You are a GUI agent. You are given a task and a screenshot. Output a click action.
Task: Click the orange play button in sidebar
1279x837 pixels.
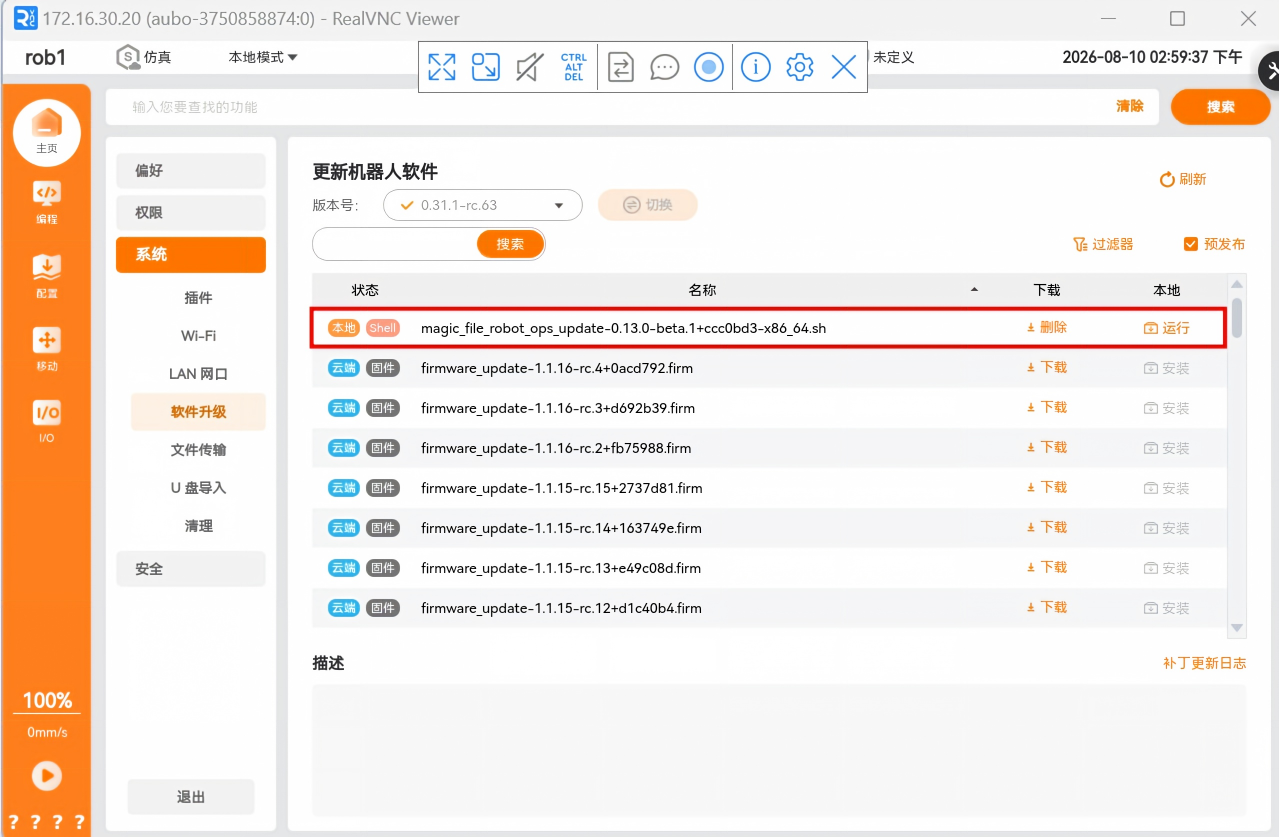[46, 775]
